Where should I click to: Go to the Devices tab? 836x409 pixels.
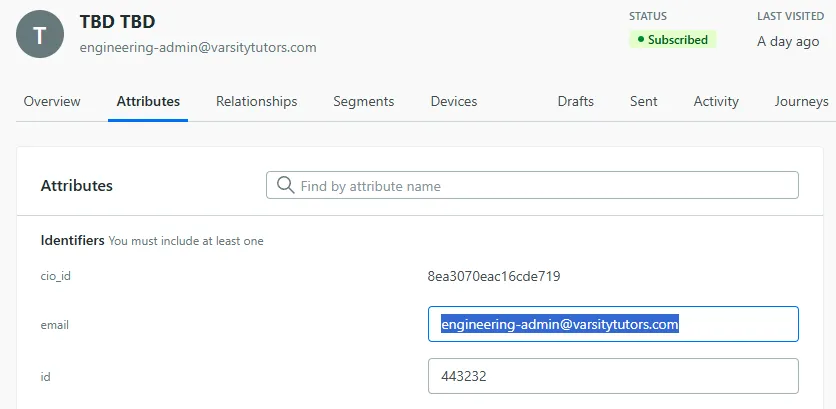pyautogui.click(x=453, y=101)
